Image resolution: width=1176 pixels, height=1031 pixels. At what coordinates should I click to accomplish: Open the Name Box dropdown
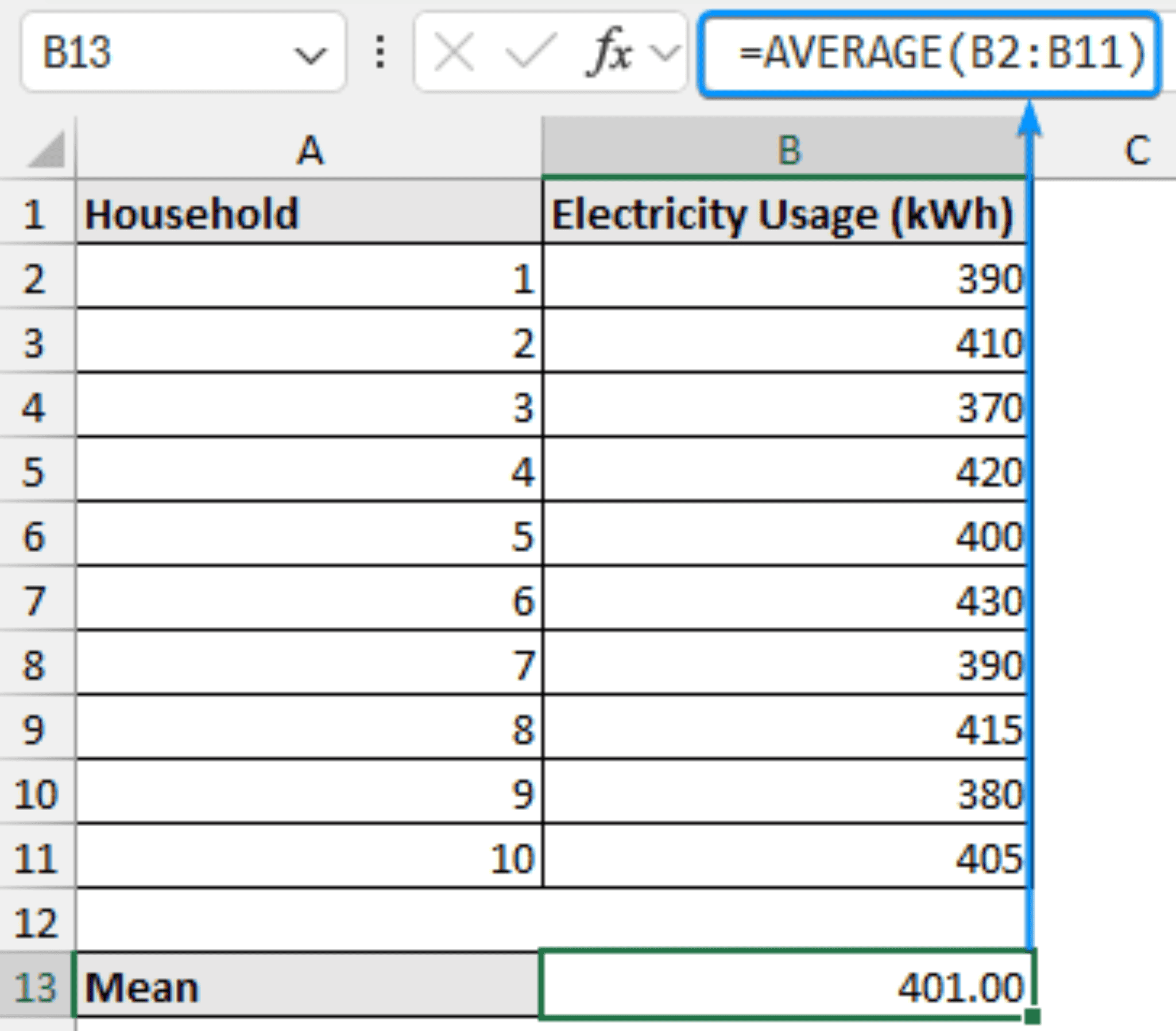[312, 55]
